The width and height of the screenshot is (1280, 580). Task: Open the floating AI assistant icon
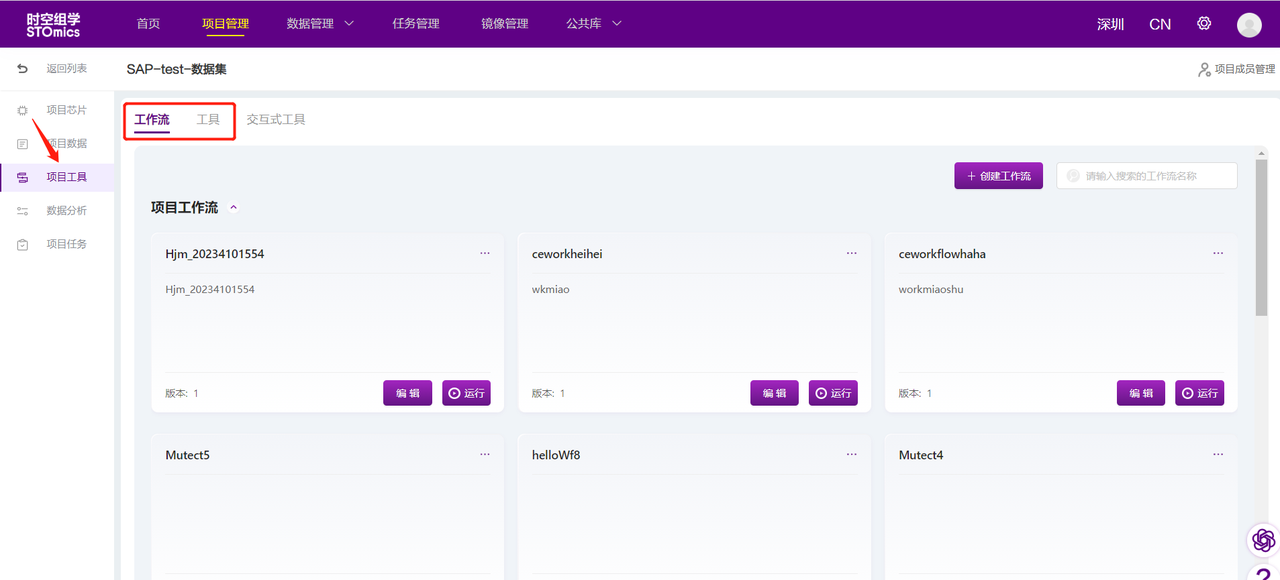(x=1264, y=540)
